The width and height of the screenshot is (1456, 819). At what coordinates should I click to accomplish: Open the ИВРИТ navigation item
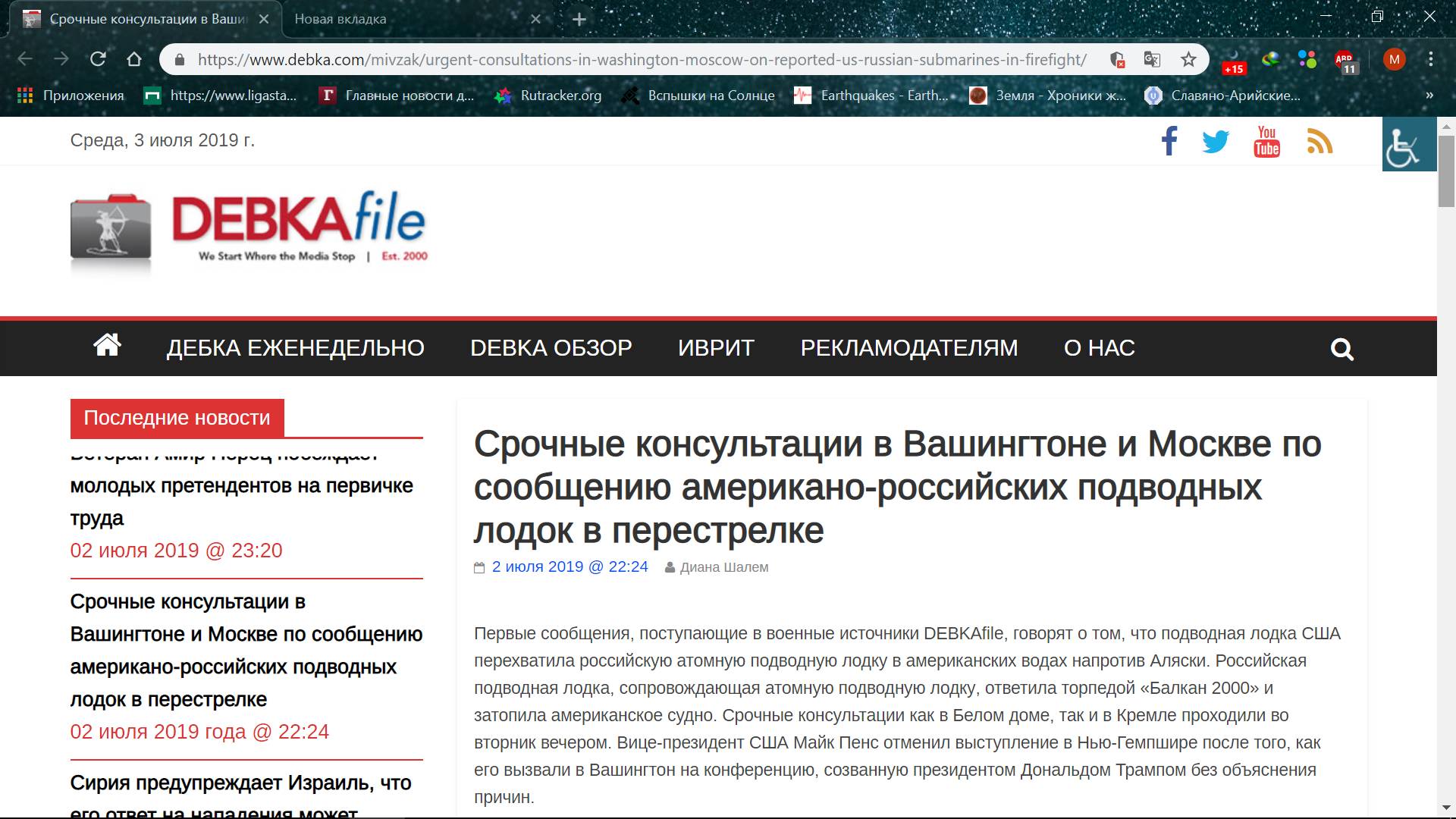[716, 348]
